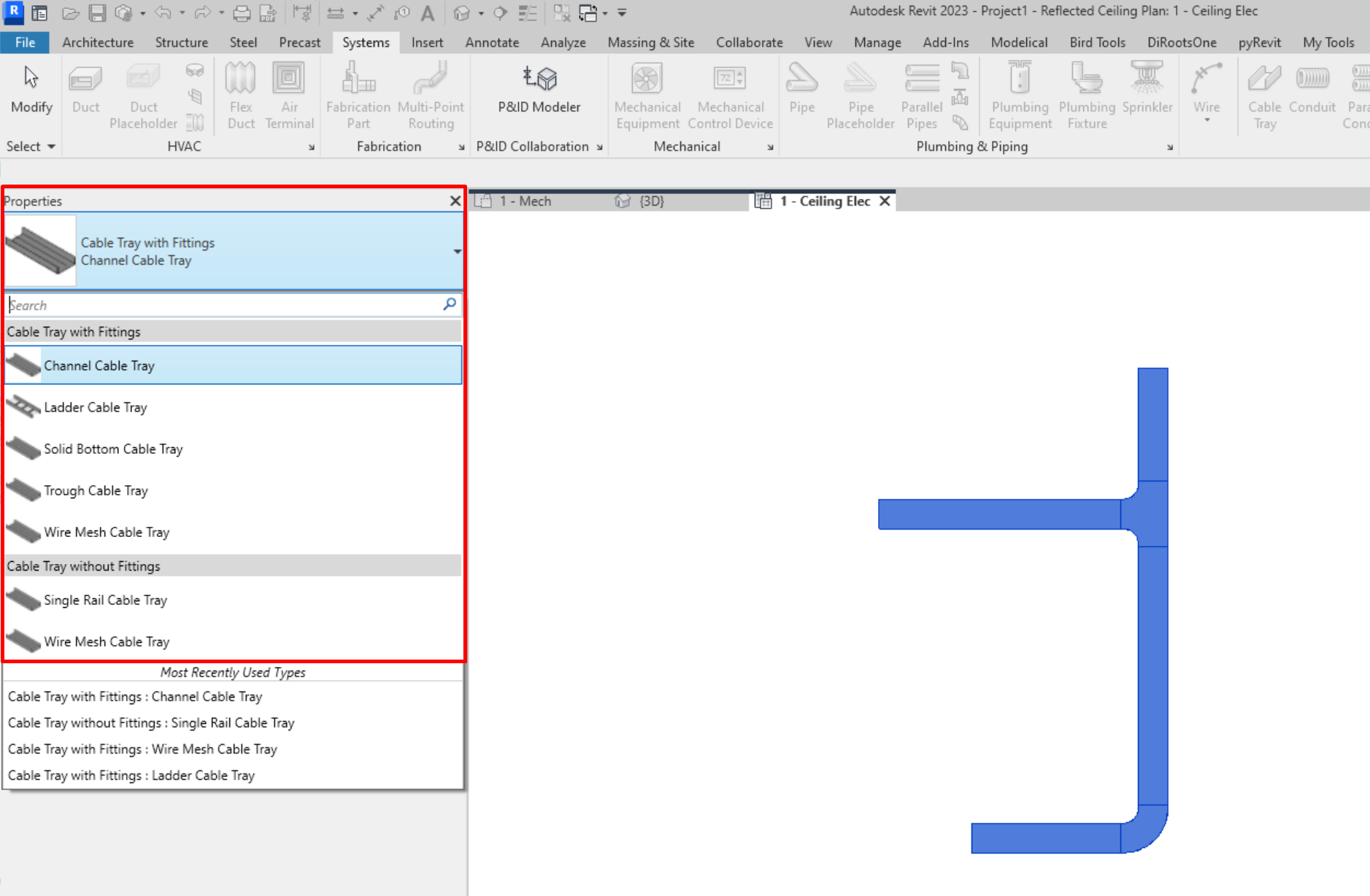Choose Single Rail Cable Tray type
Image resolution: width=1370 pixels, height=896 pixels.
coord(234,600)
